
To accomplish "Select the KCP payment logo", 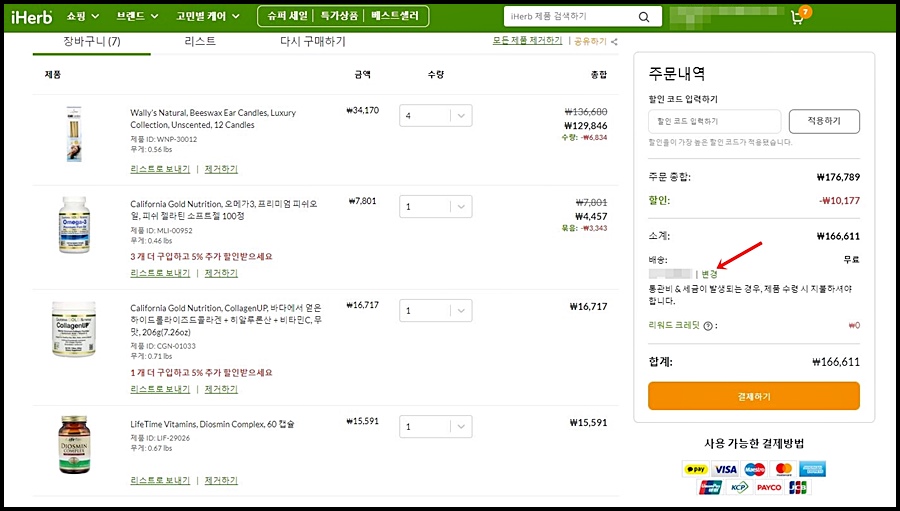I will click(x=739, y=487).
